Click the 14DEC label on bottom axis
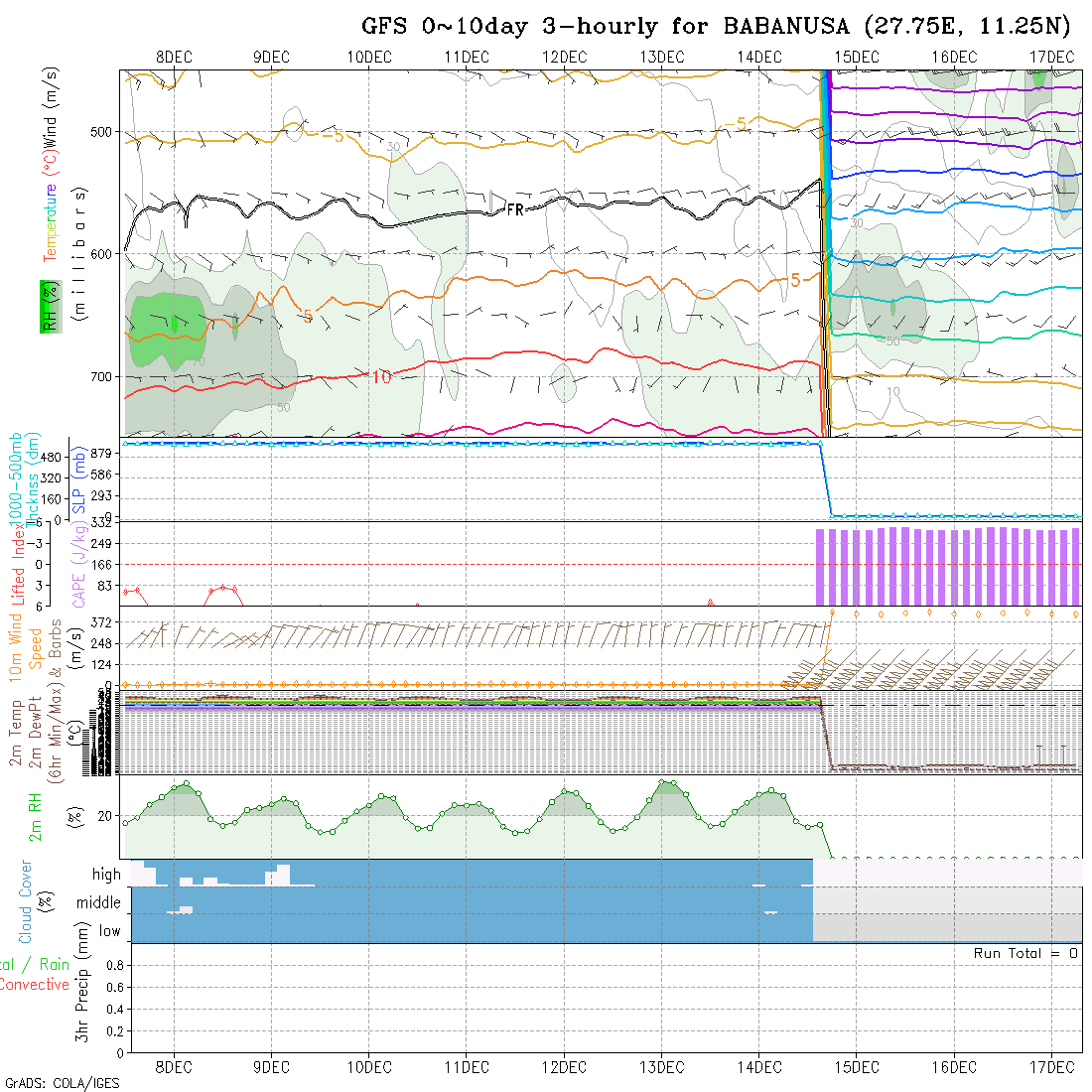This screenshot has height=1092, width=1092. pos(759,1066)
